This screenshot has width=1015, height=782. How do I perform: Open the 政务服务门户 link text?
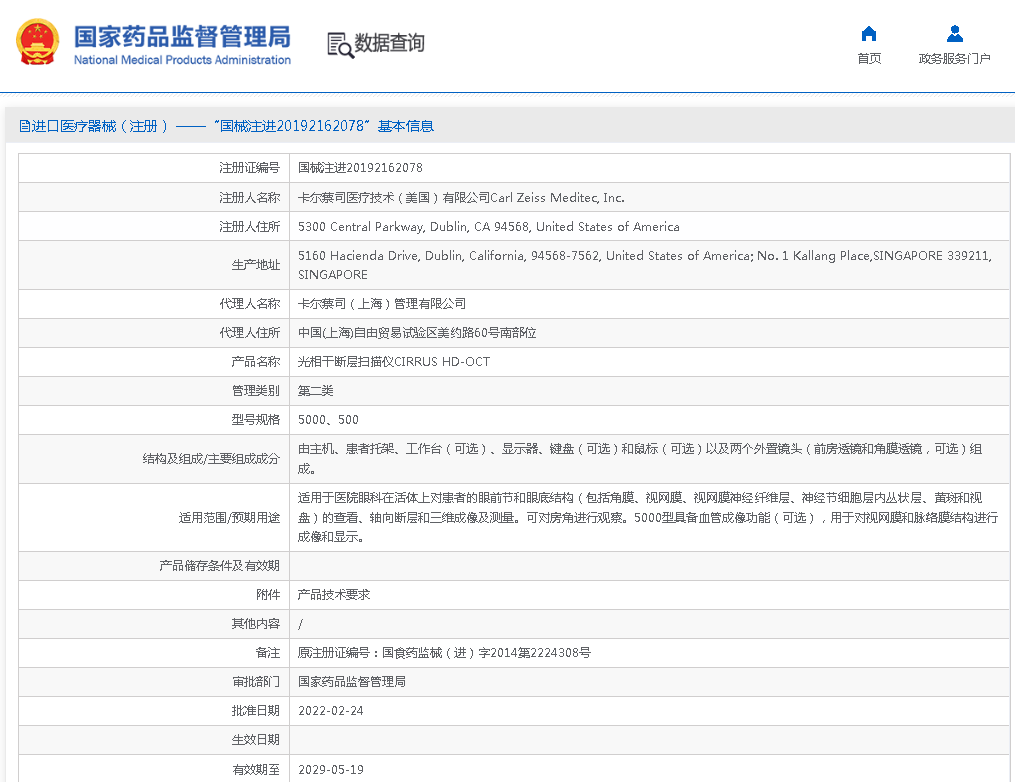click(954, 59)
